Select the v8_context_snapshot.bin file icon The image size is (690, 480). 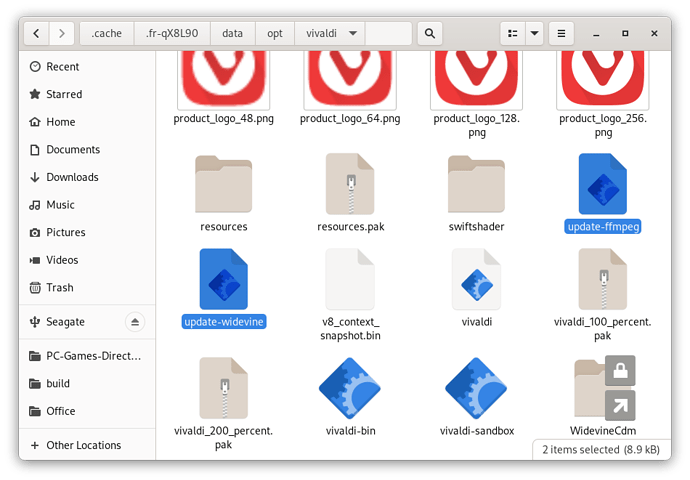(350, 279)
